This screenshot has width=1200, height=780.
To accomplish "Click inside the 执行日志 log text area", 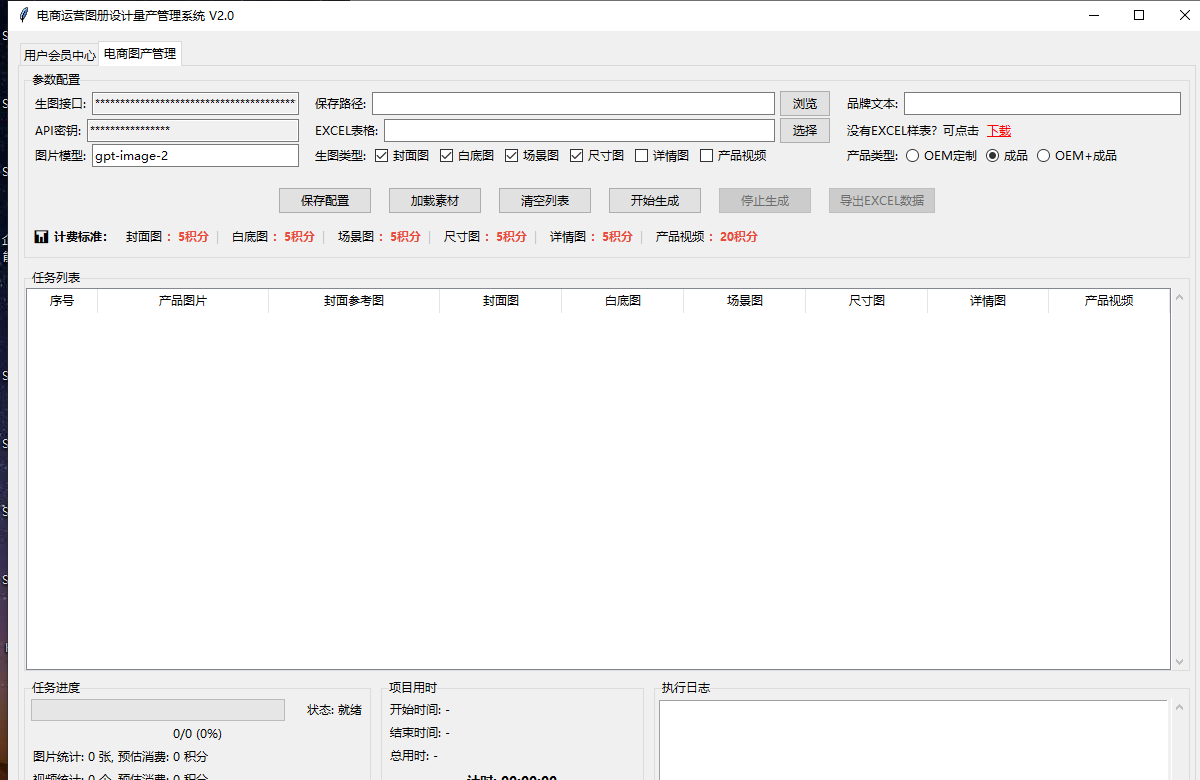I will coord(913,740).
